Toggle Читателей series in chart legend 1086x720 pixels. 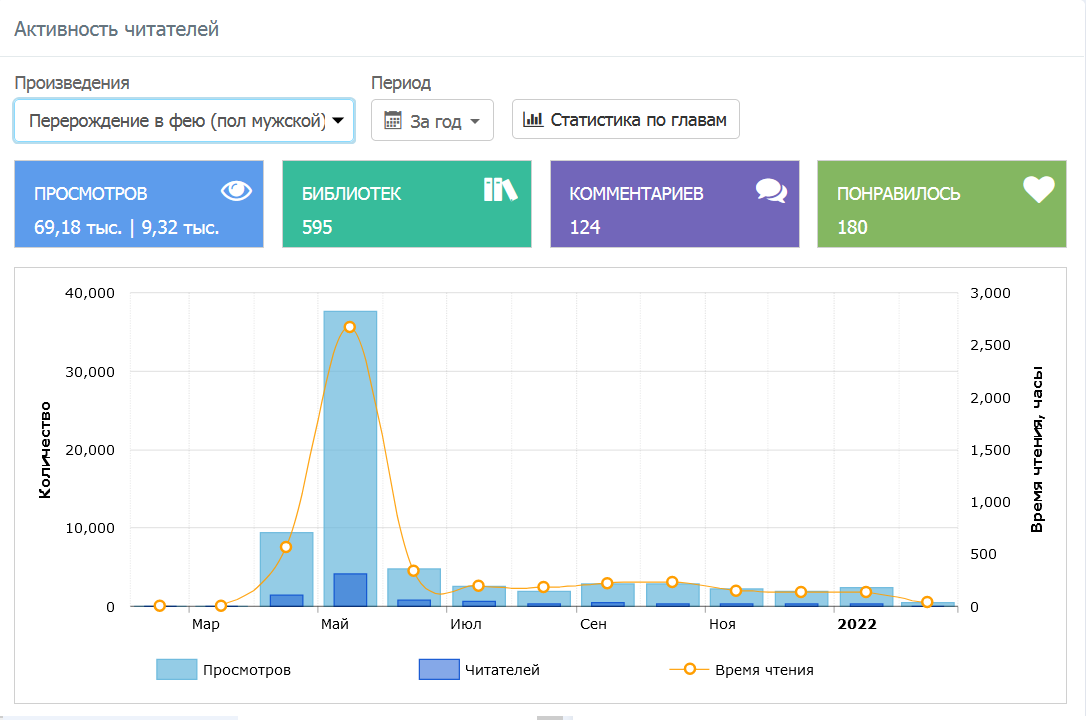502,670
